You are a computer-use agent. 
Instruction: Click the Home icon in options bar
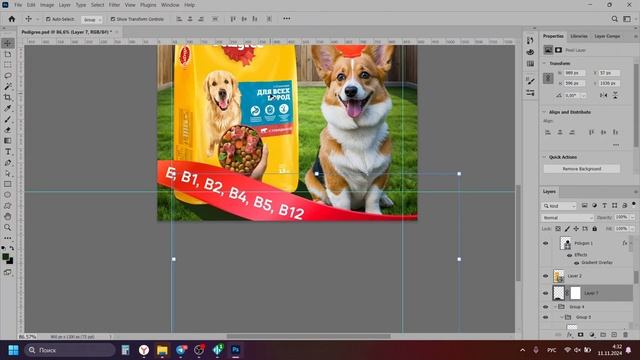point(12,19)
